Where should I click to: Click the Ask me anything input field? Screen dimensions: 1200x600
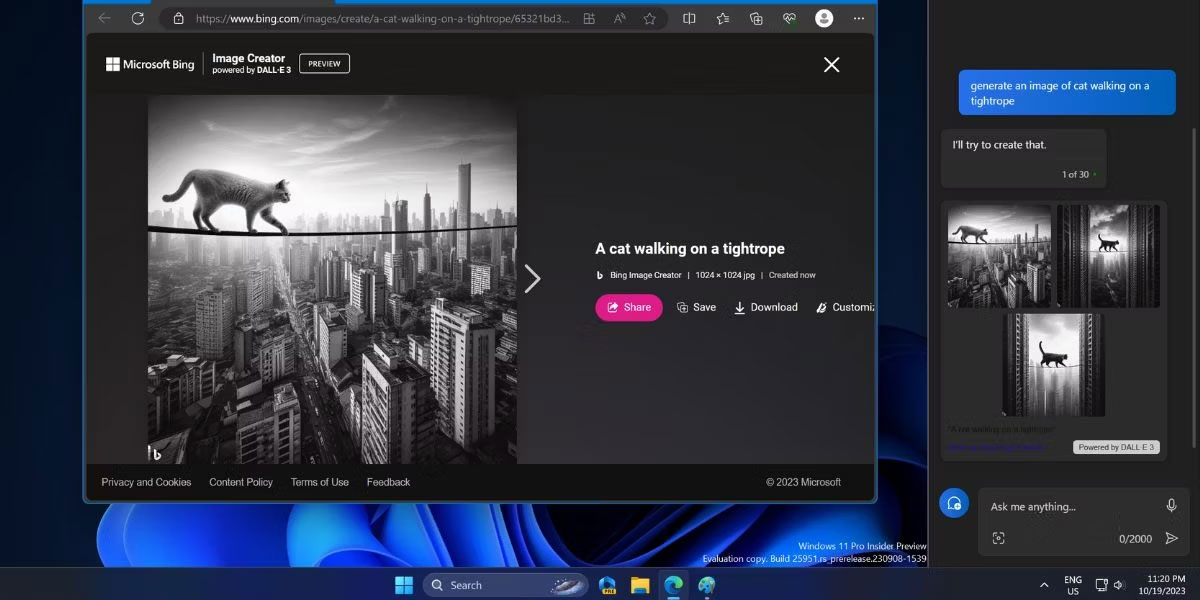1070,507
